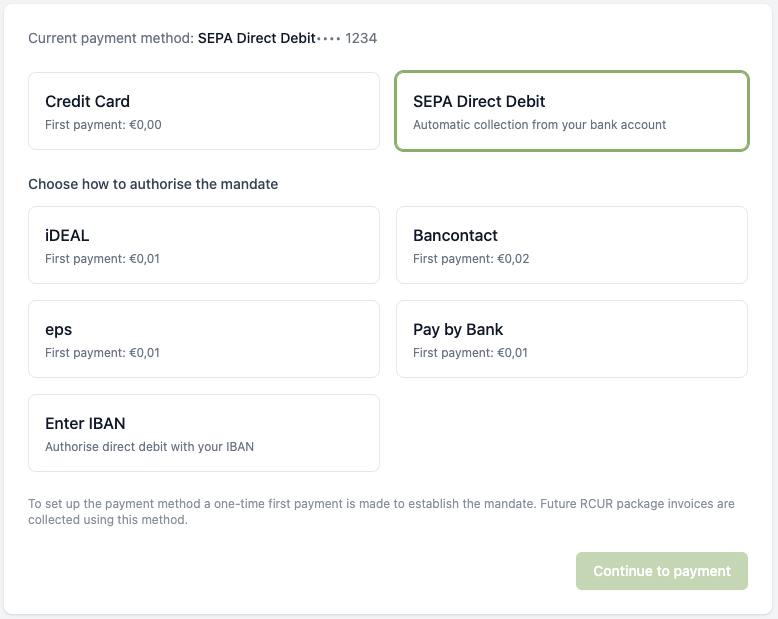
Task: Click the iDEAL 'First payment: €0,01' text
Action: tap(102, 258)
